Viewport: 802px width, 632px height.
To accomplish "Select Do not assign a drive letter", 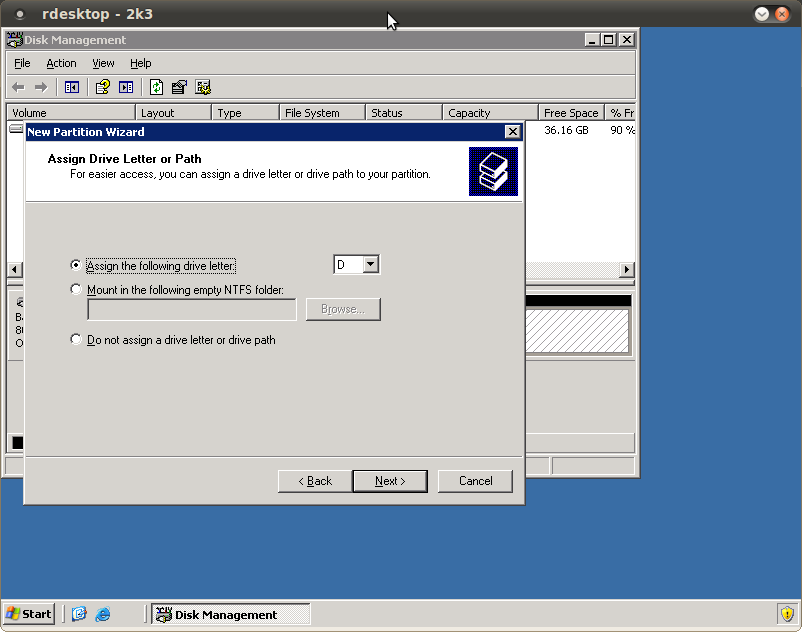I will tap(76, 339).
